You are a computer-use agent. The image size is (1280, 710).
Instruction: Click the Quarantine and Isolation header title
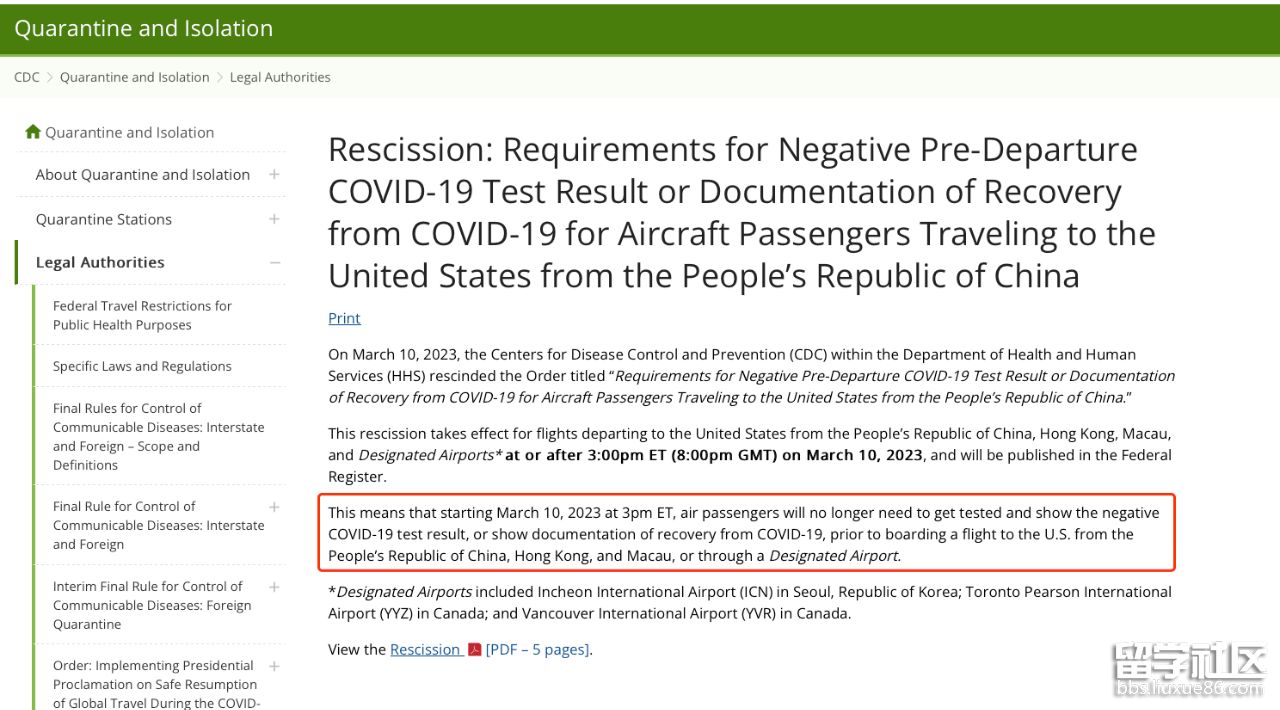coord(143,28)
